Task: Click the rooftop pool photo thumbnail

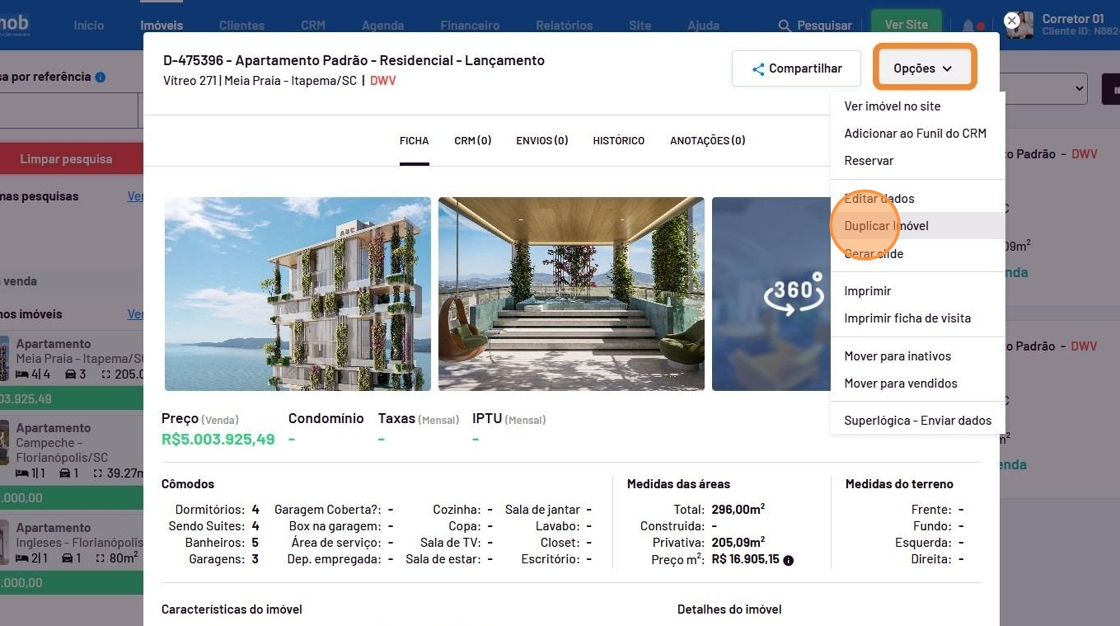Action: [571, 293]
